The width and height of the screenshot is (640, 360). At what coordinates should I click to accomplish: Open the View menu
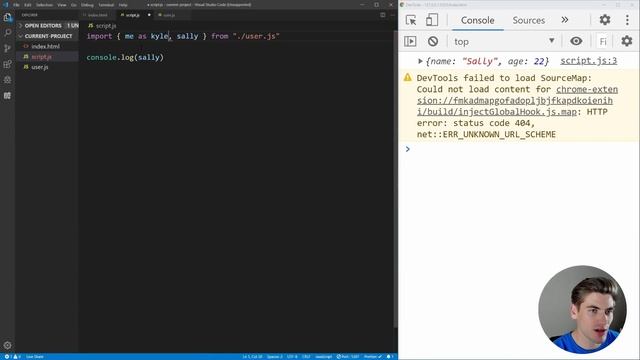(62, 5)
